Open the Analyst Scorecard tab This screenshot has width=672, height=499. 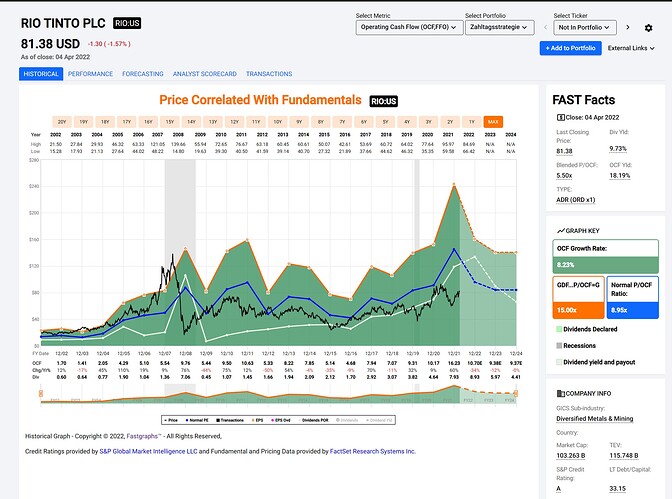[x=204, y=74]
